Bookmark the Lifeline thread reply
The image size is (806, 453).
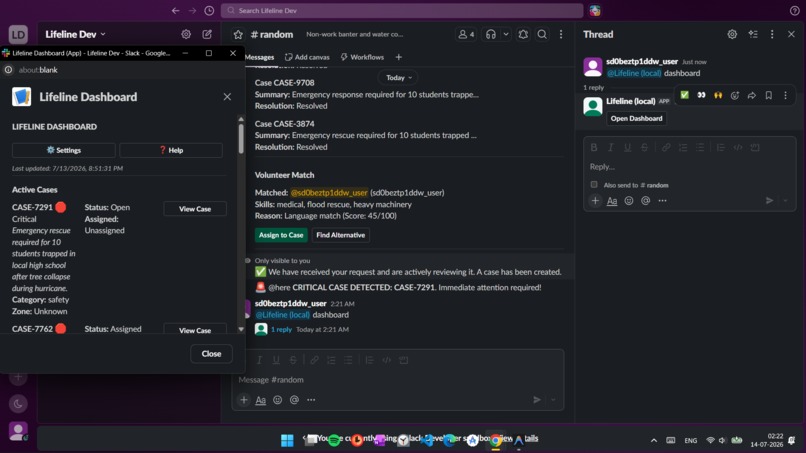coord(768,95)
